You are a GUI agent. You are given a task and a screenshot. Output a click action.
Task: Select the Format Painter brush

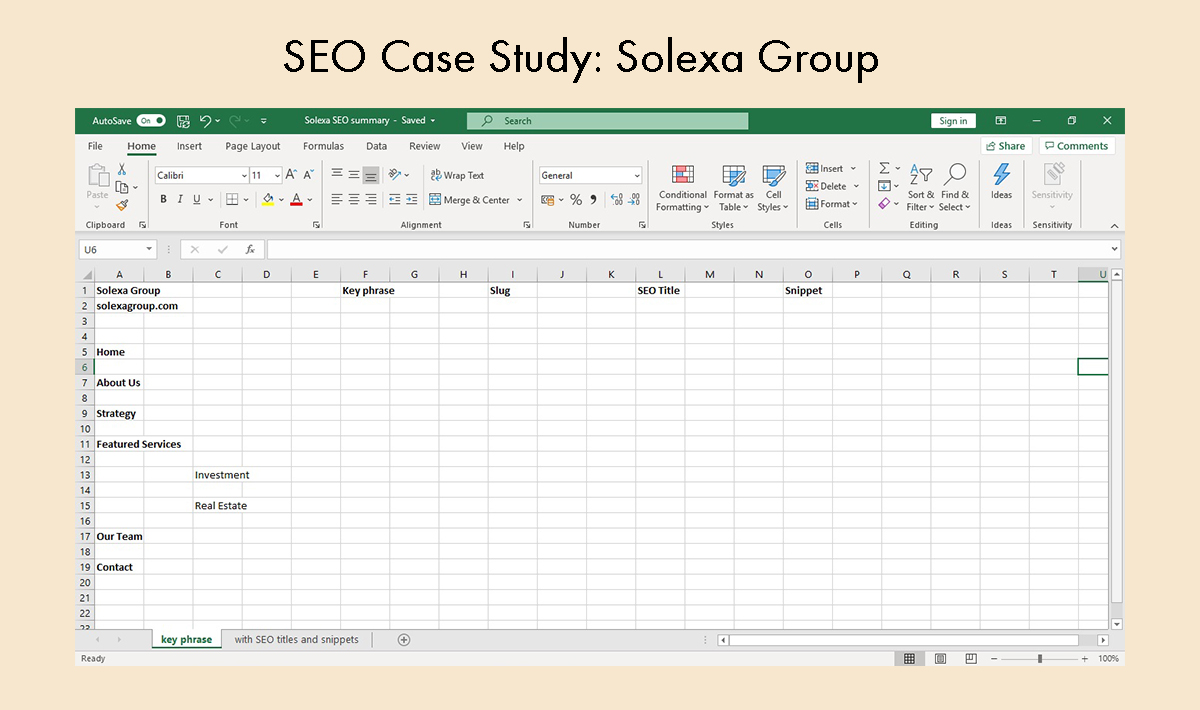pos(122,204)
